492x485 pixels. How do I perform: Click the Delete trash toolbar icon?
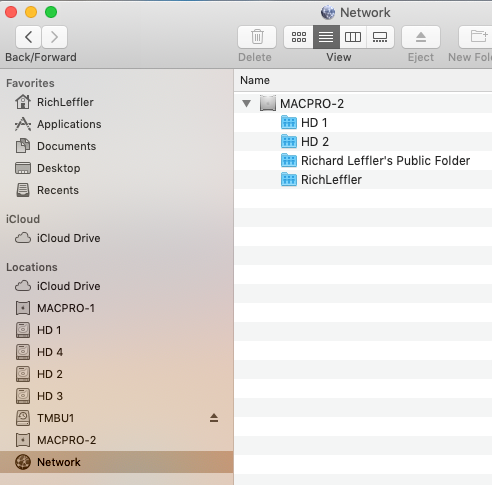[x=257, y=37]
